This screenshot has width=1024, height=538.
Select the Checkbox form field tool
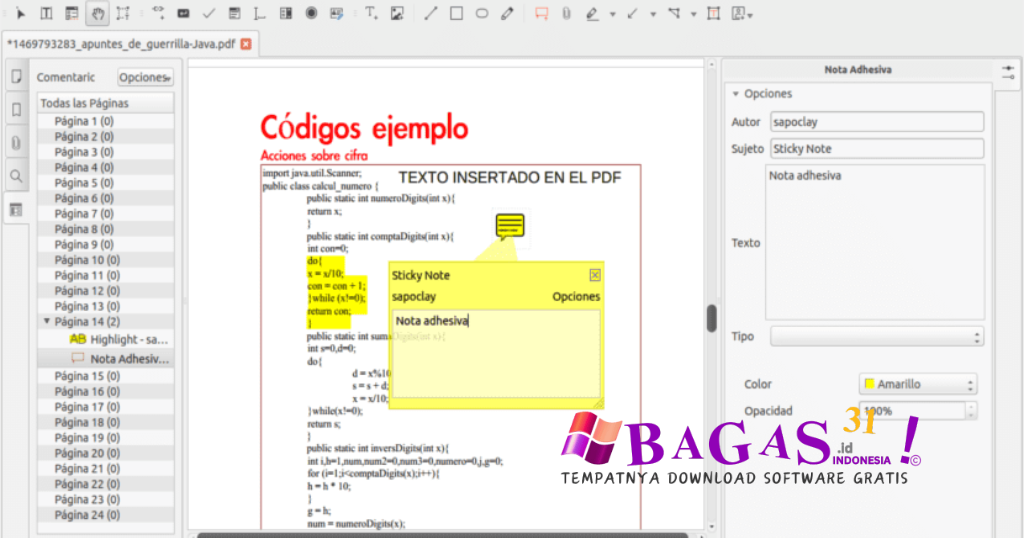(x=209, y=13)
